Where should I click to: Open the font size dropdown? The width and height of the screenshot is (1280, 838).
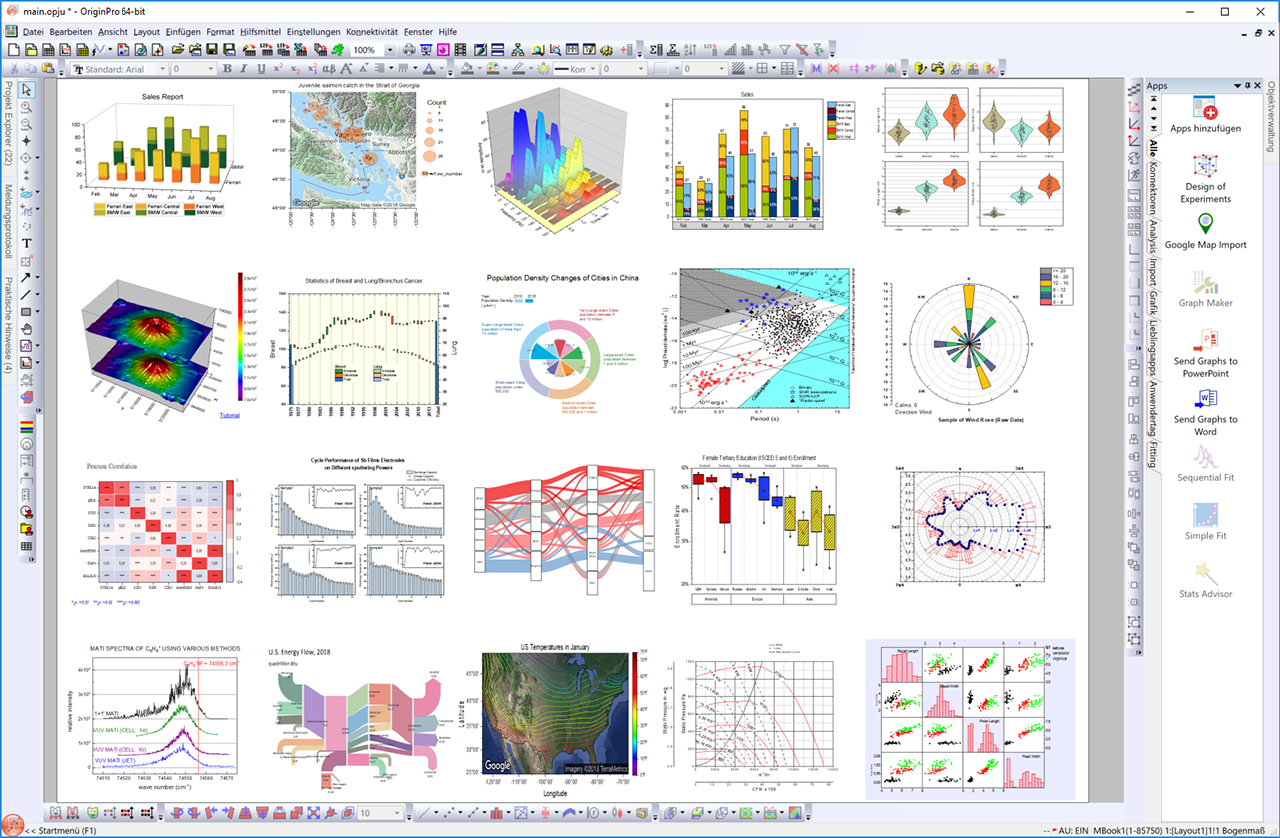point(212,69)
